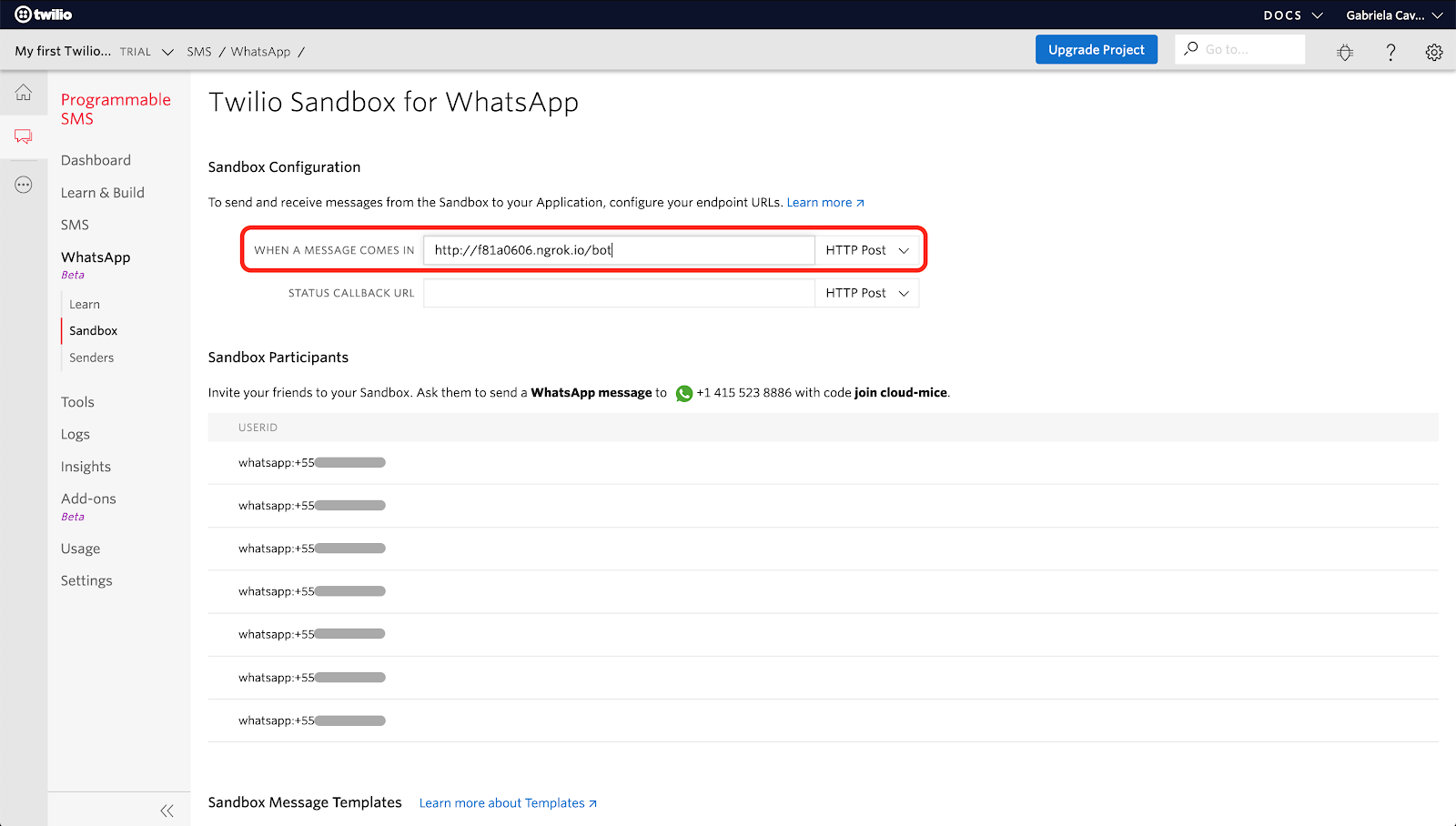Open Learn under WhatsApp

[85, 305]
